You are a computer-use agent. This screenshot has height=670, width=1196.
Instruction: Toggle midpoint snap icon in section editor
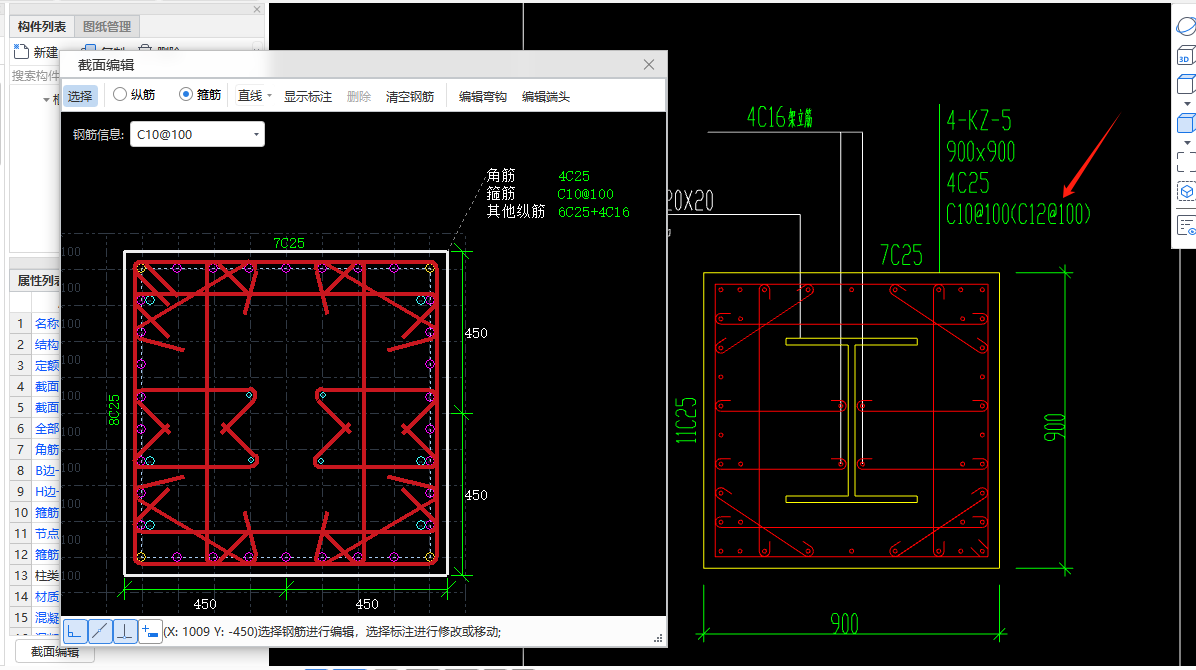pyautogui.click(x=100, y=631)
